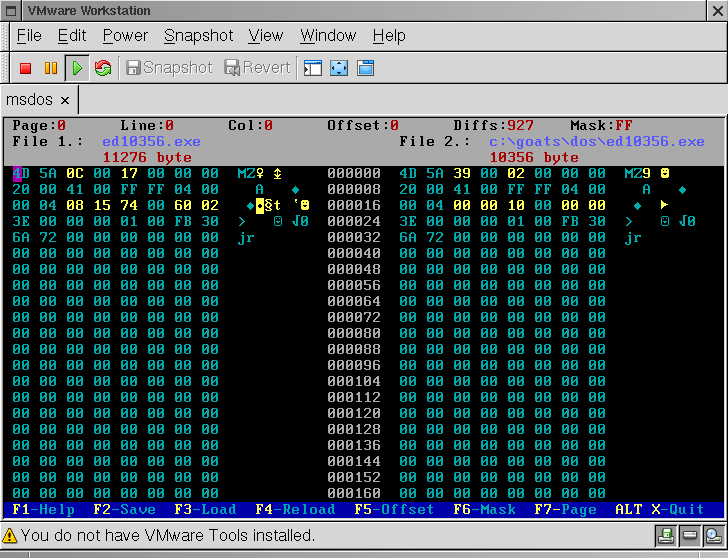This screenshot has width=728, height=558.
Task: Click the File 2 path c:\goats\dos\ed10356.exe
Action: (x=597, y=141)
